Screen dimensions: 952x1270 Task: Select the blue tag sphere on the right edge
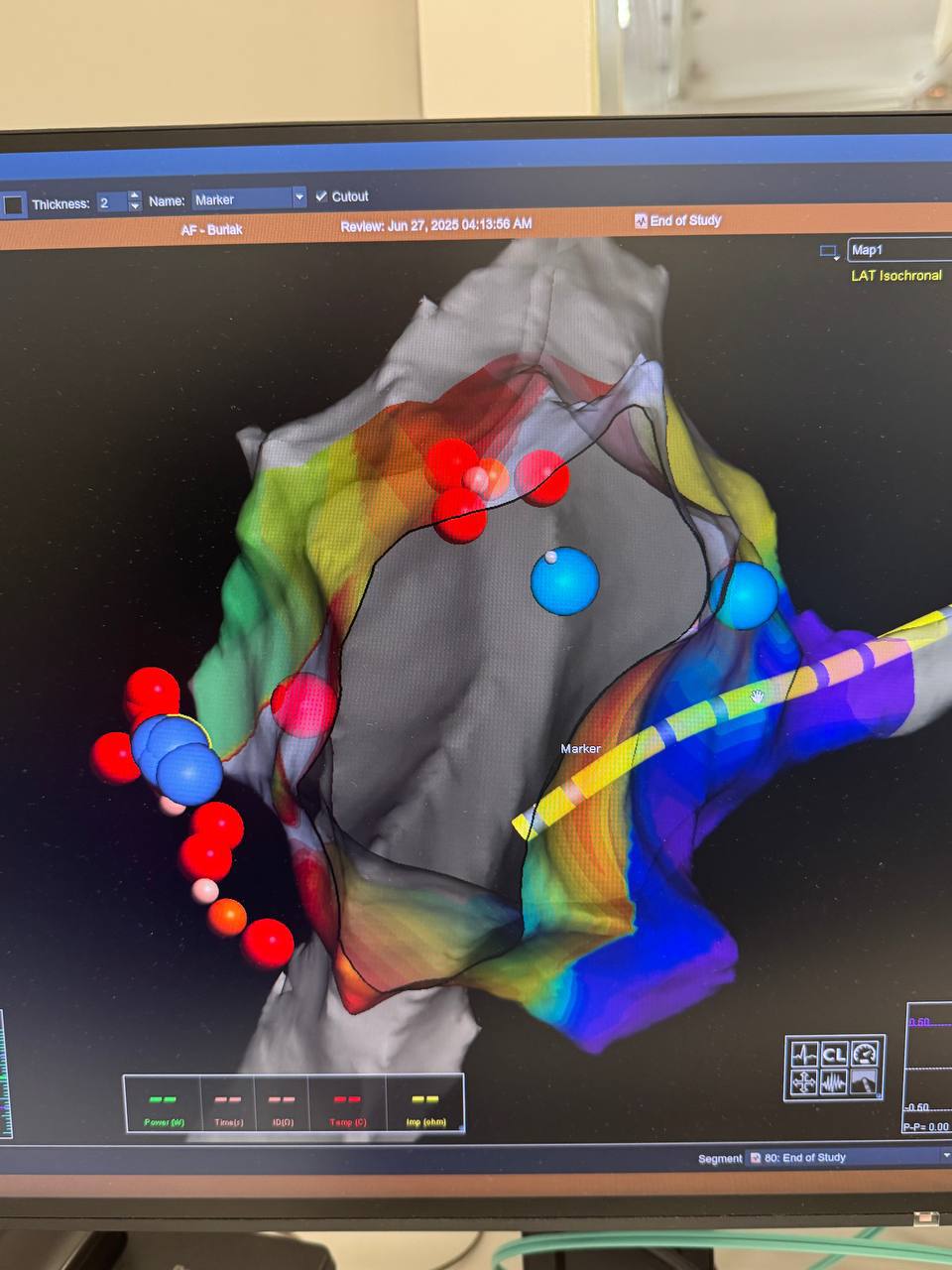(x=744, y=595)
